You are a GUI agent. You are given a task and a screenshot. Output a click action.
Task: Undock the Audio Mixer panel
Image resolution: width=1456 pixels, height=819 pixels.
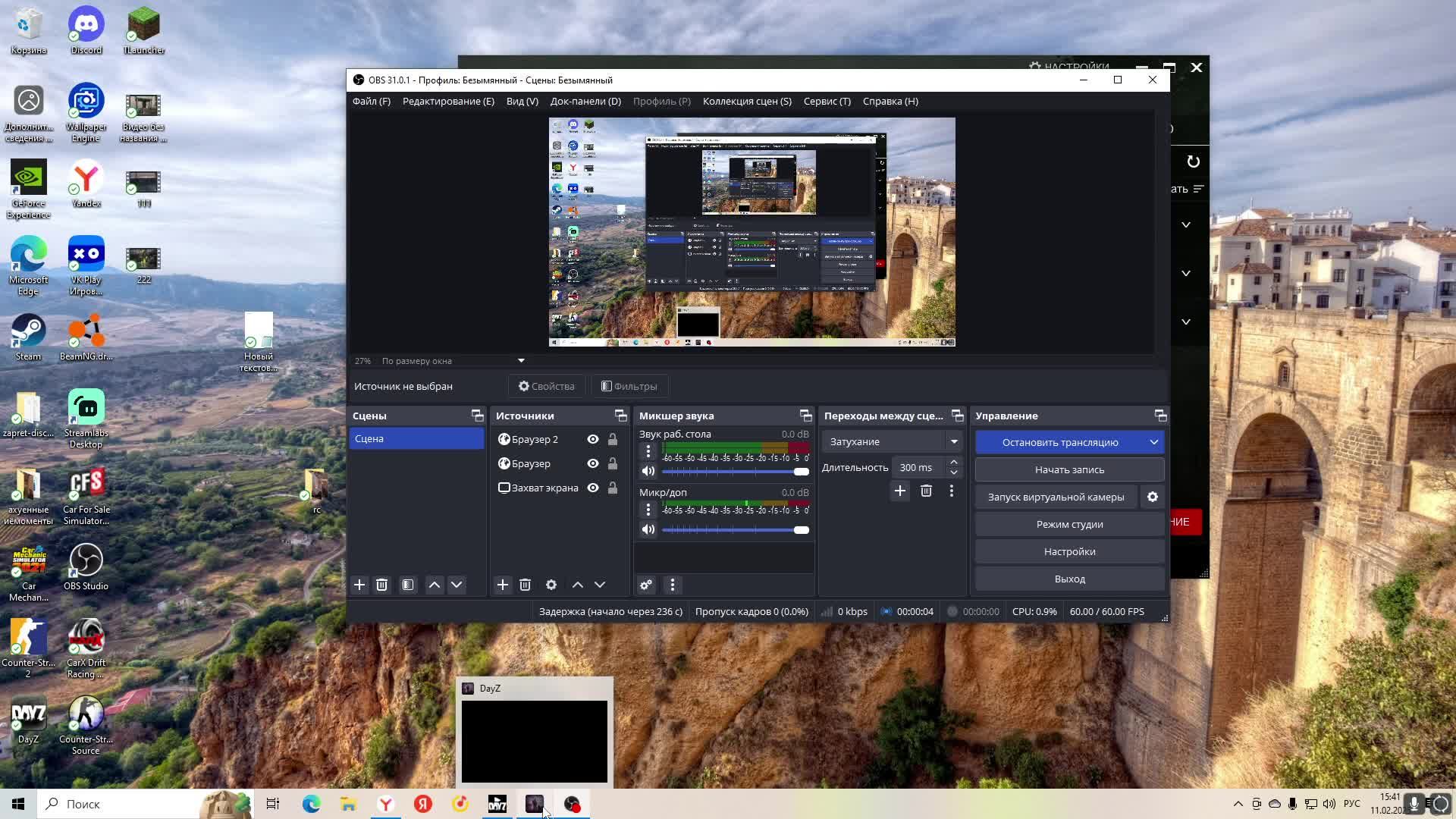[x=805, y=416]
